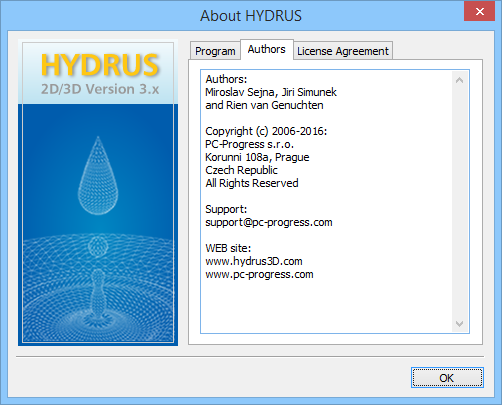Click the 'Support:' heading
This screenshot has width=502, height=405.
coord(226,209)
